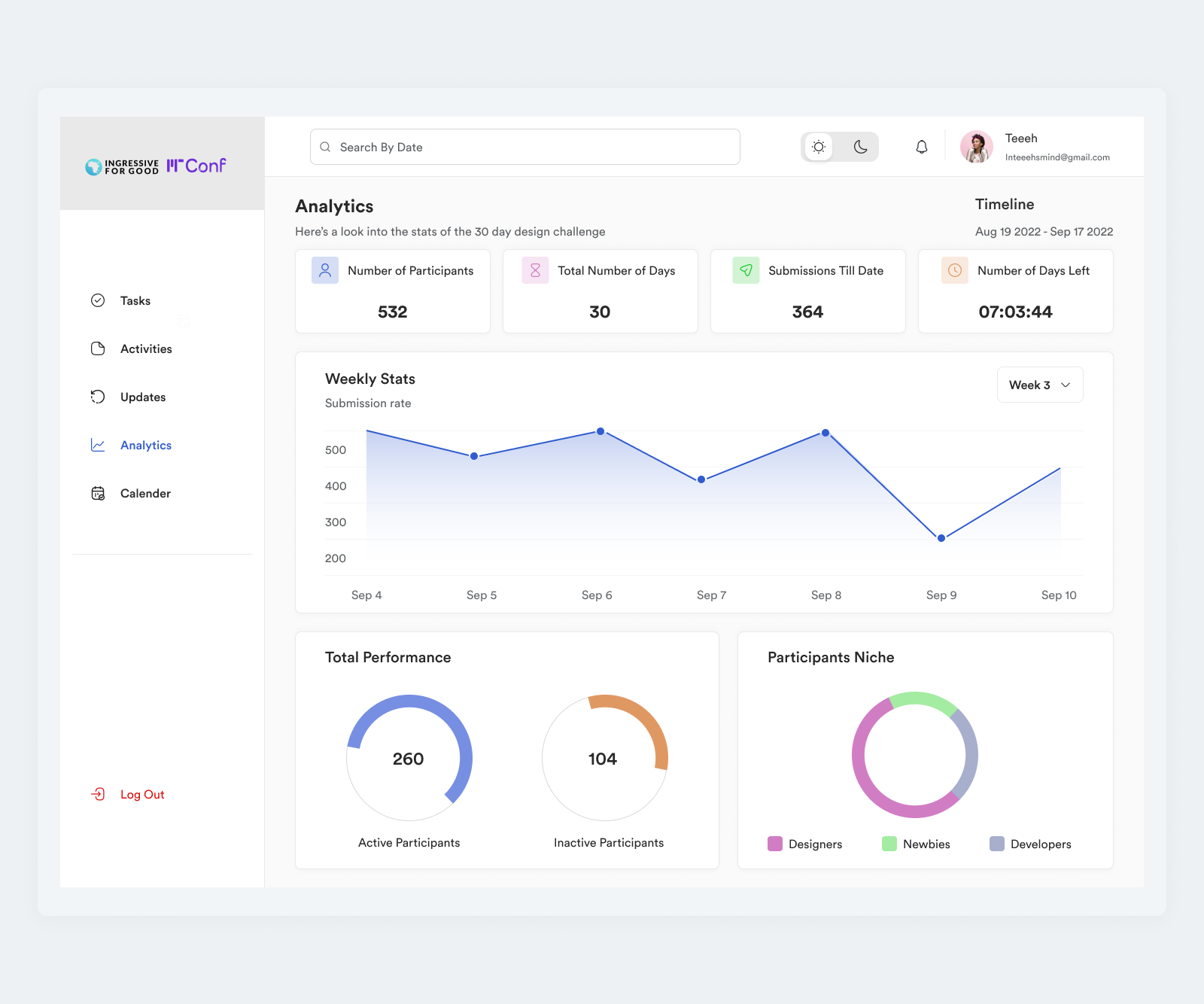Click the Sep 5 data point on chart

point(474,456)
